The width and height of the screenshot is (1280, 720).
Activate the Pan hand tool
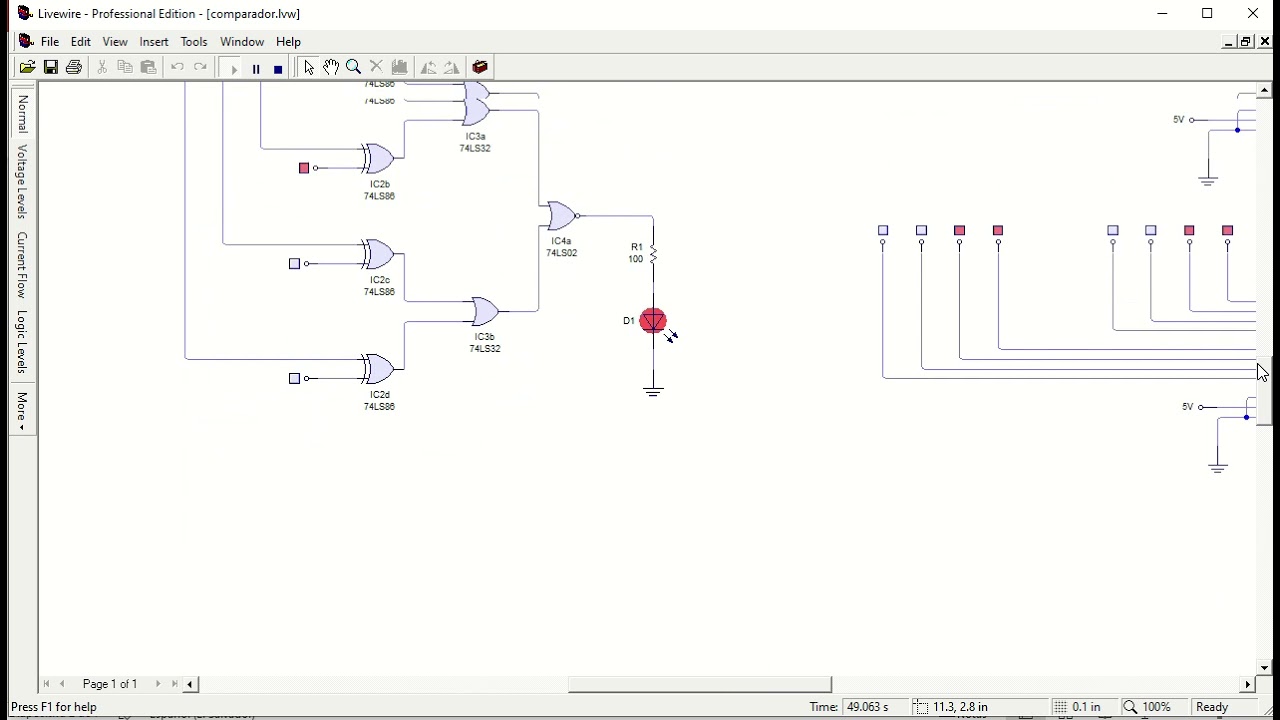(x=331, y=67)
